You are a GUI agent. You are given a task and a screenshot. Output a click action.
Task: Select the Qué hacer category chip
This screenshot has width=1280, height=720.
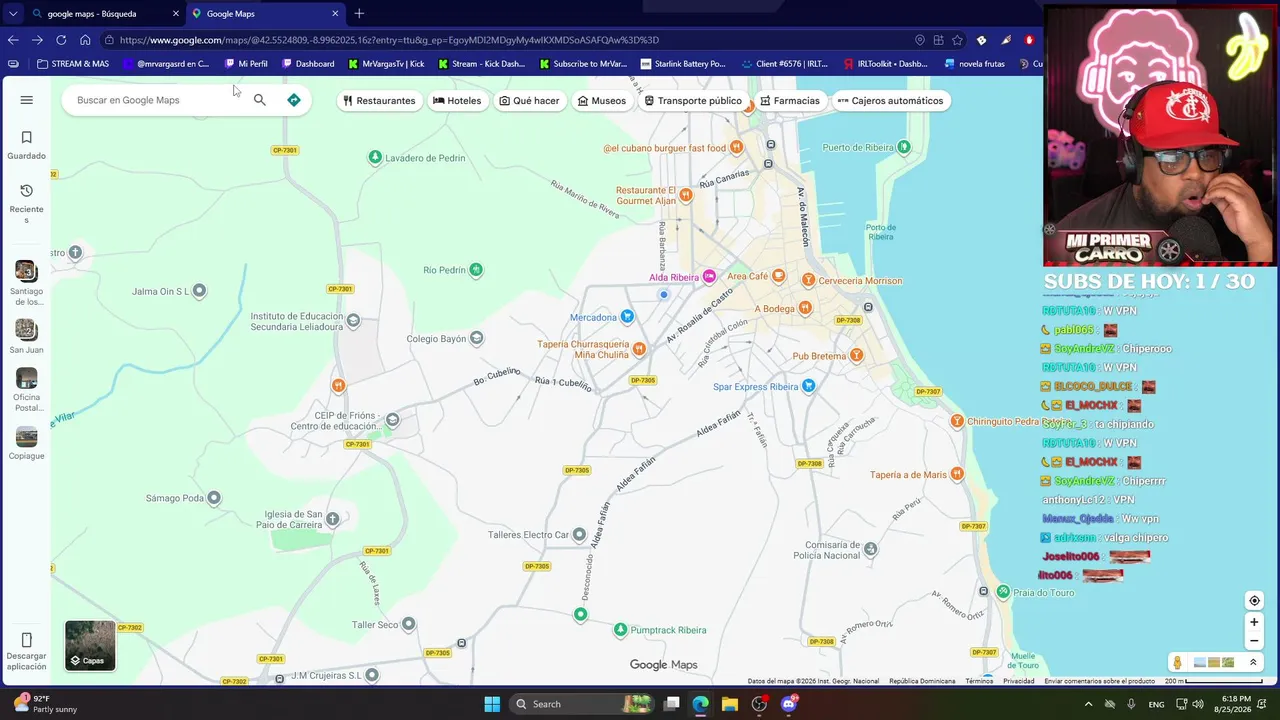[530, 101]
